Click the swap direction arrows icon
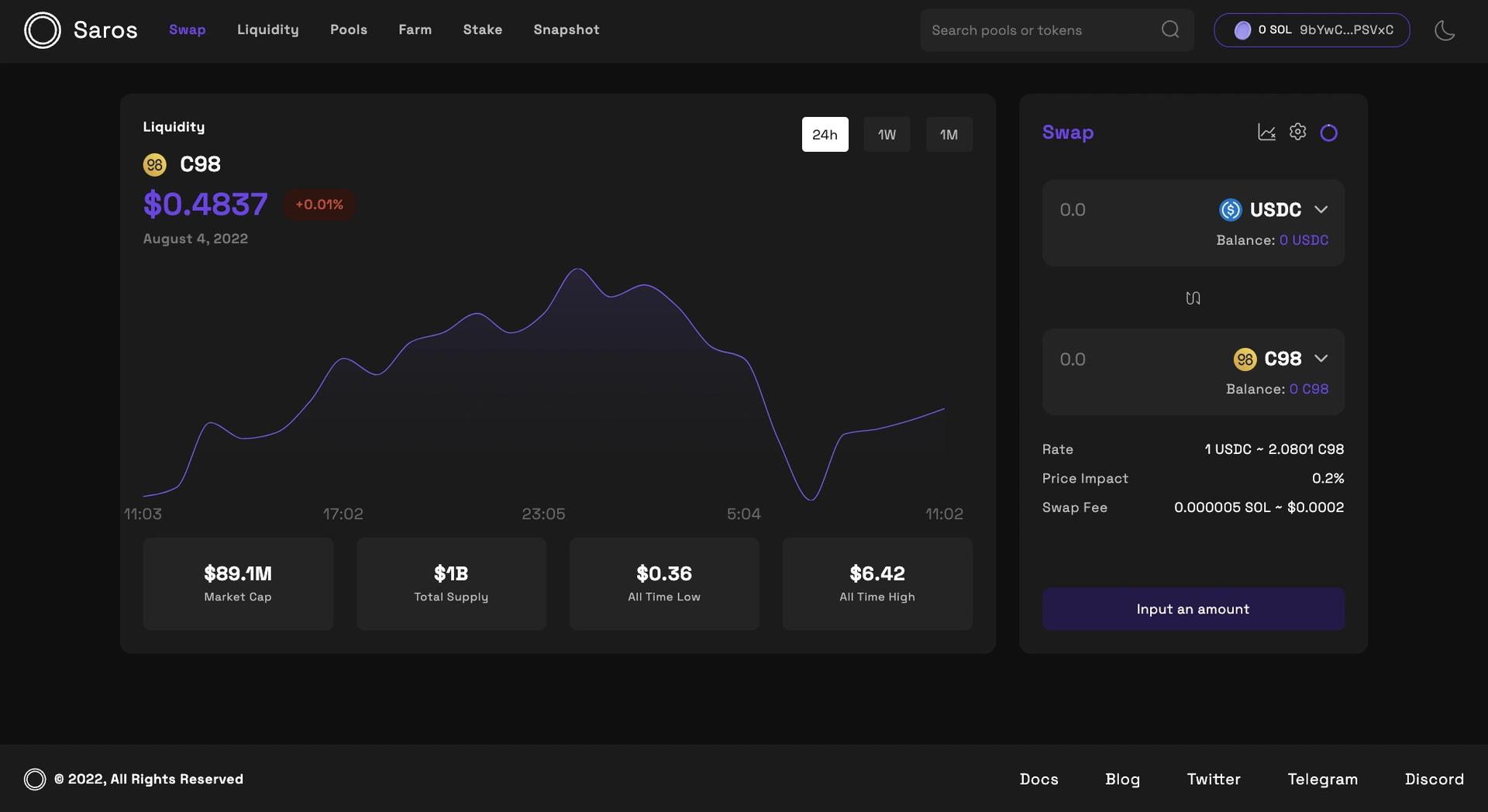The height and width of the screenshot is (812, 1488). click(x=1193, y=298)
